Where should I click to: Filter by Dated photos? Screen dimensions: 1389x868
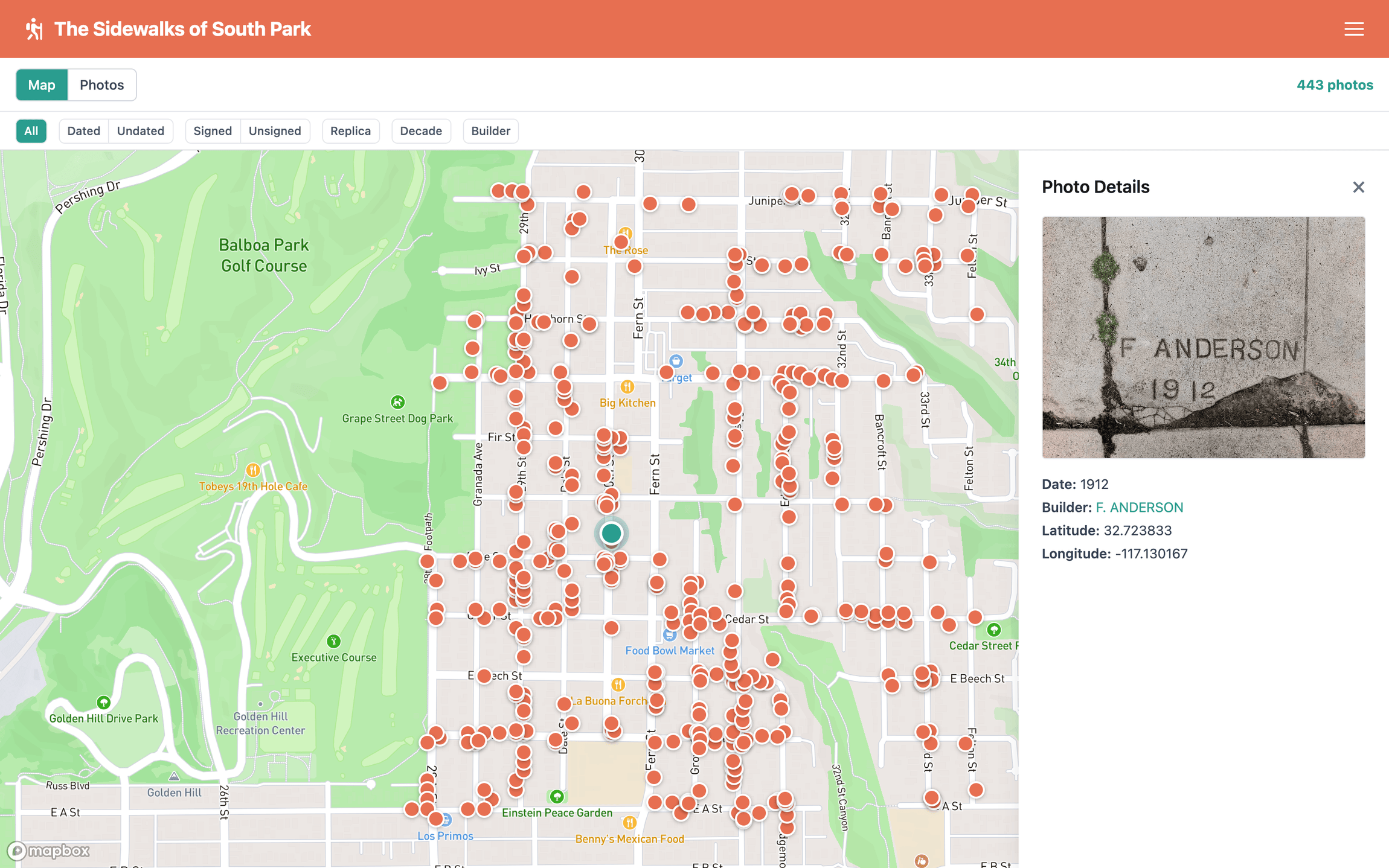coord(84,131)
